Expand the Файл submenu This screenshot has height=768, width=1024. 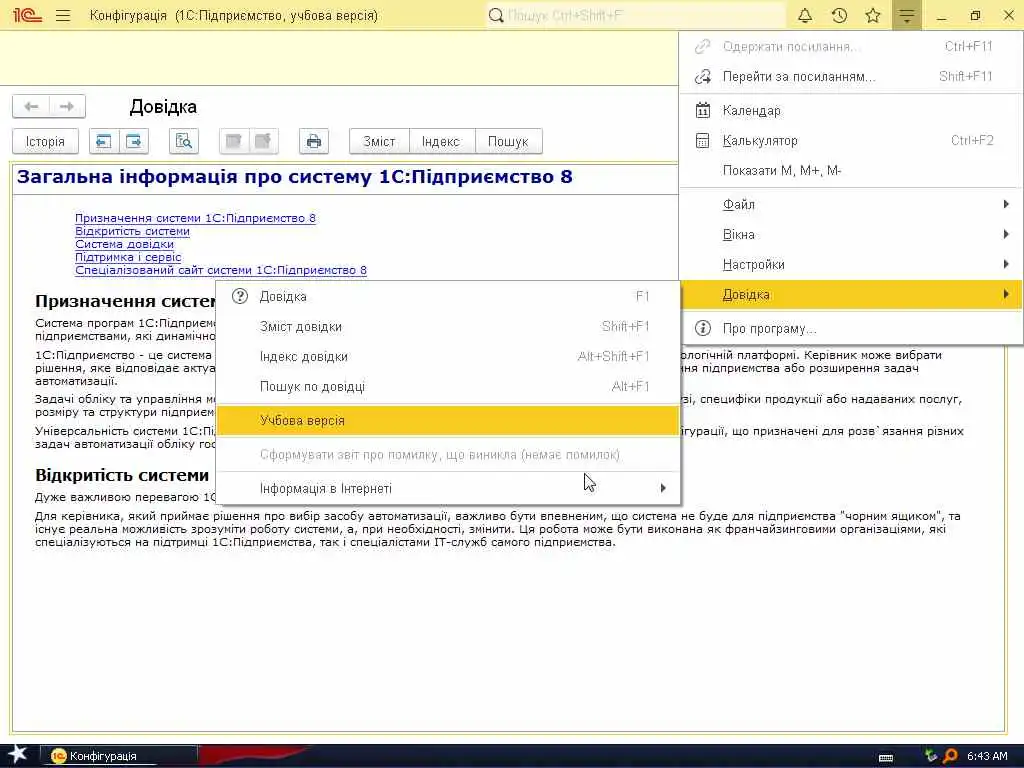click(851, 204)
